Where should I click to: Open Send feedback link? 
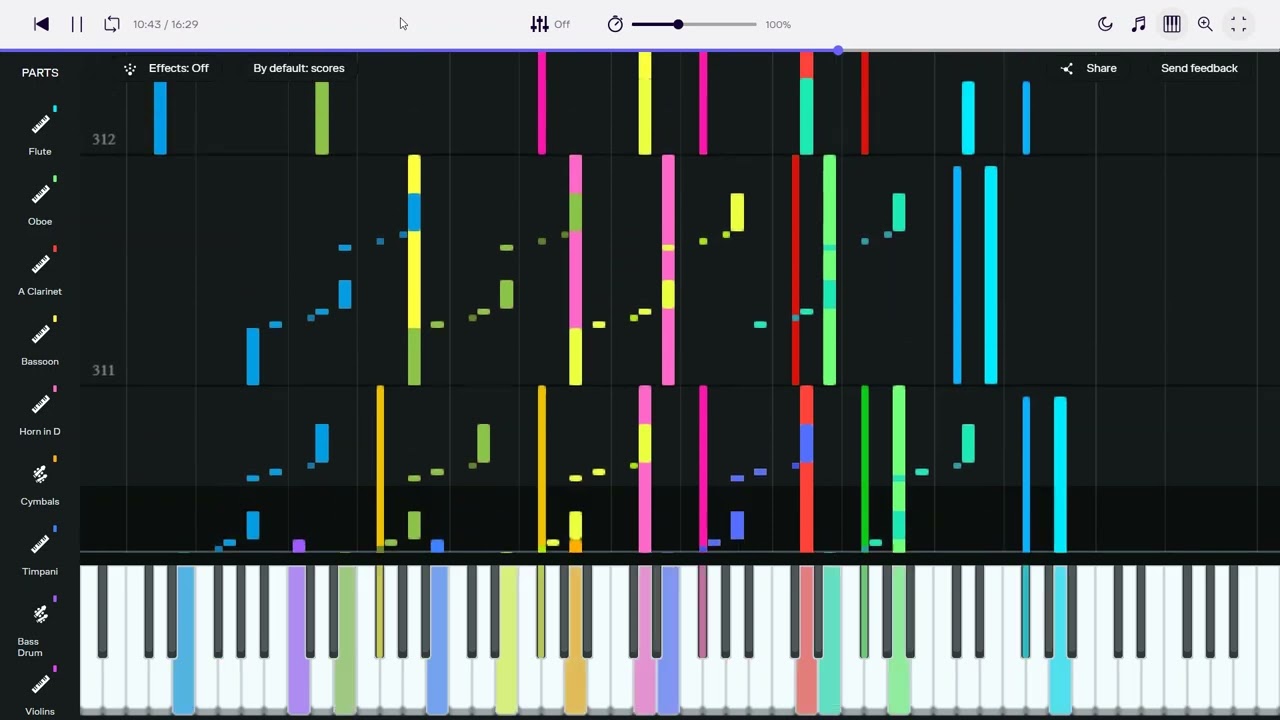point(1199,68)
